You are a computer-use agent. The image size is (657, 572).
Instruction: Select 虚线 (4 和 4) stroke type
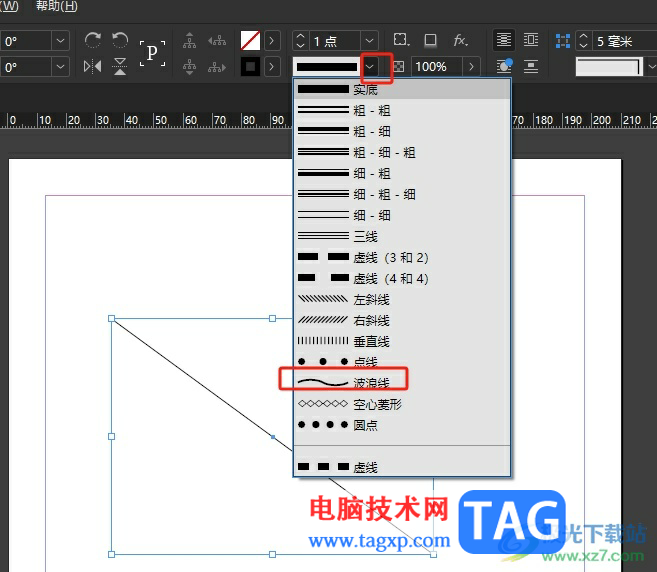click(x=402, y=278)
